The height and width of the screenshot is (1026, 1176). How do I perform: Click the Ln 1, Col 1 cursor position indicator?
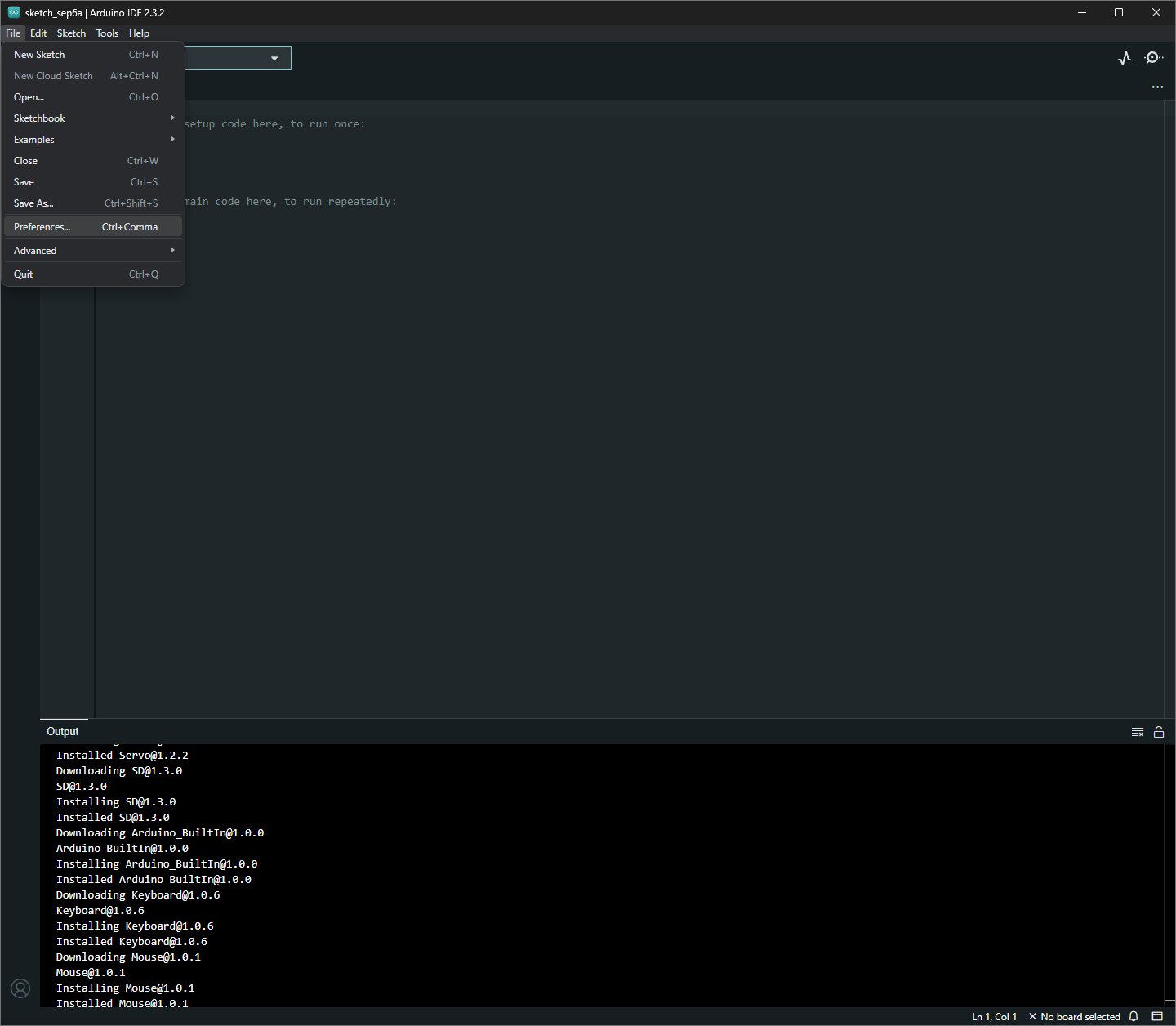coord(995,1016)
